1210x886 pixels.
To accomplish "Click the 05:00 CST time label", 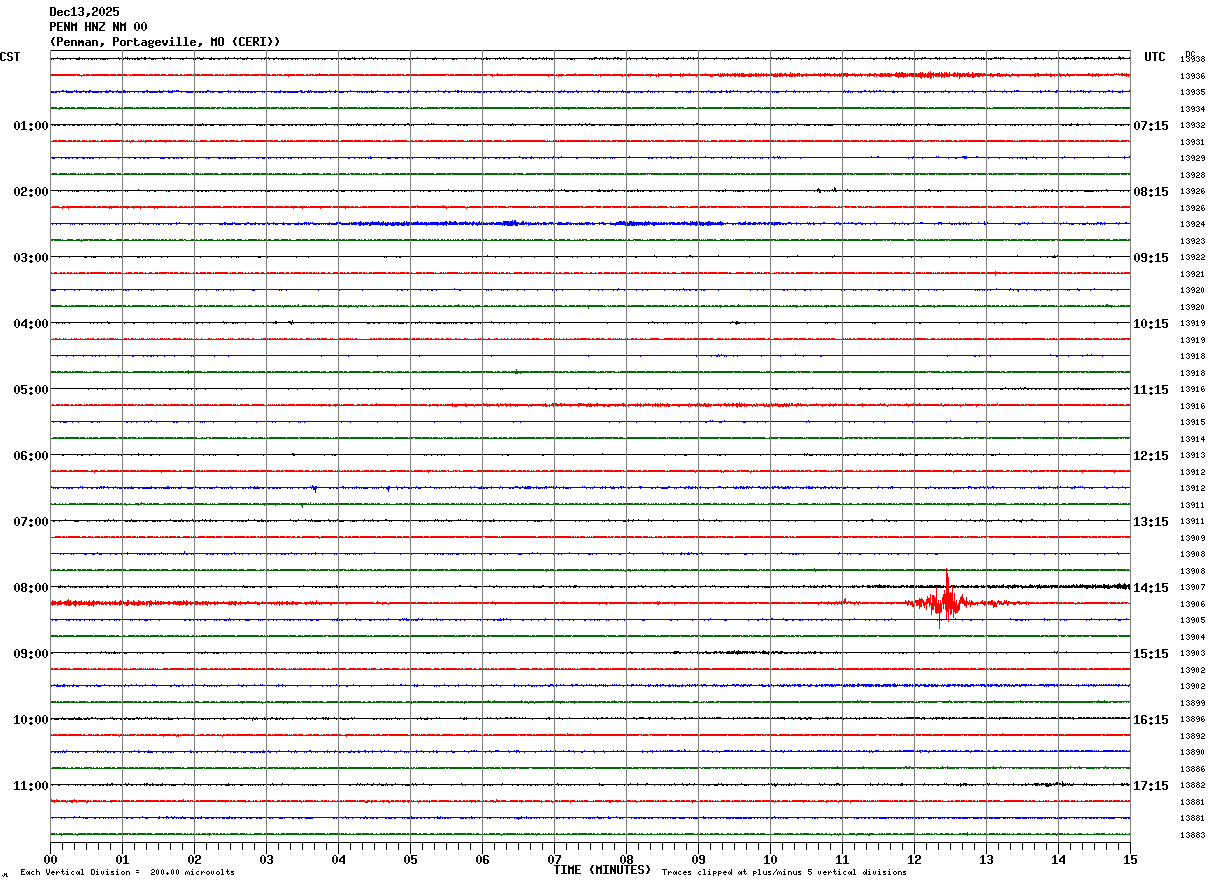I will (x=31, y=390).
